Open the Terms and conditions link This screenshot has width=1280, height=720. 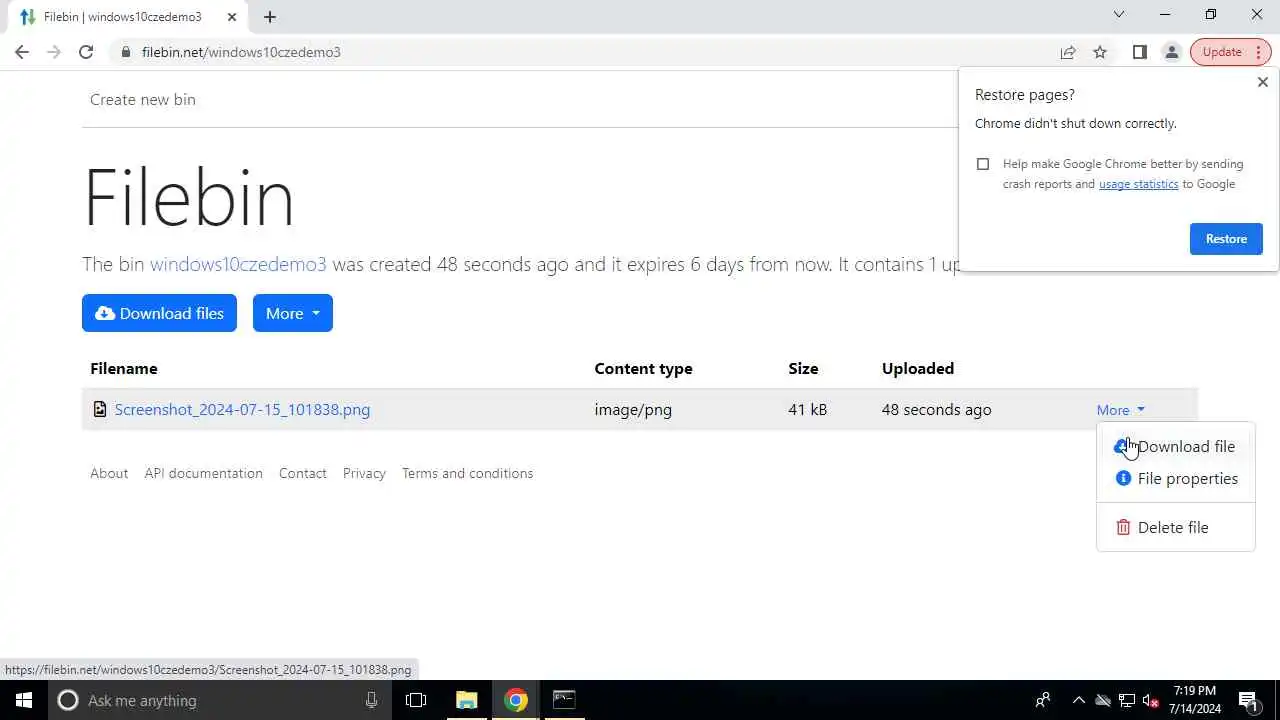tap(467, 473)
